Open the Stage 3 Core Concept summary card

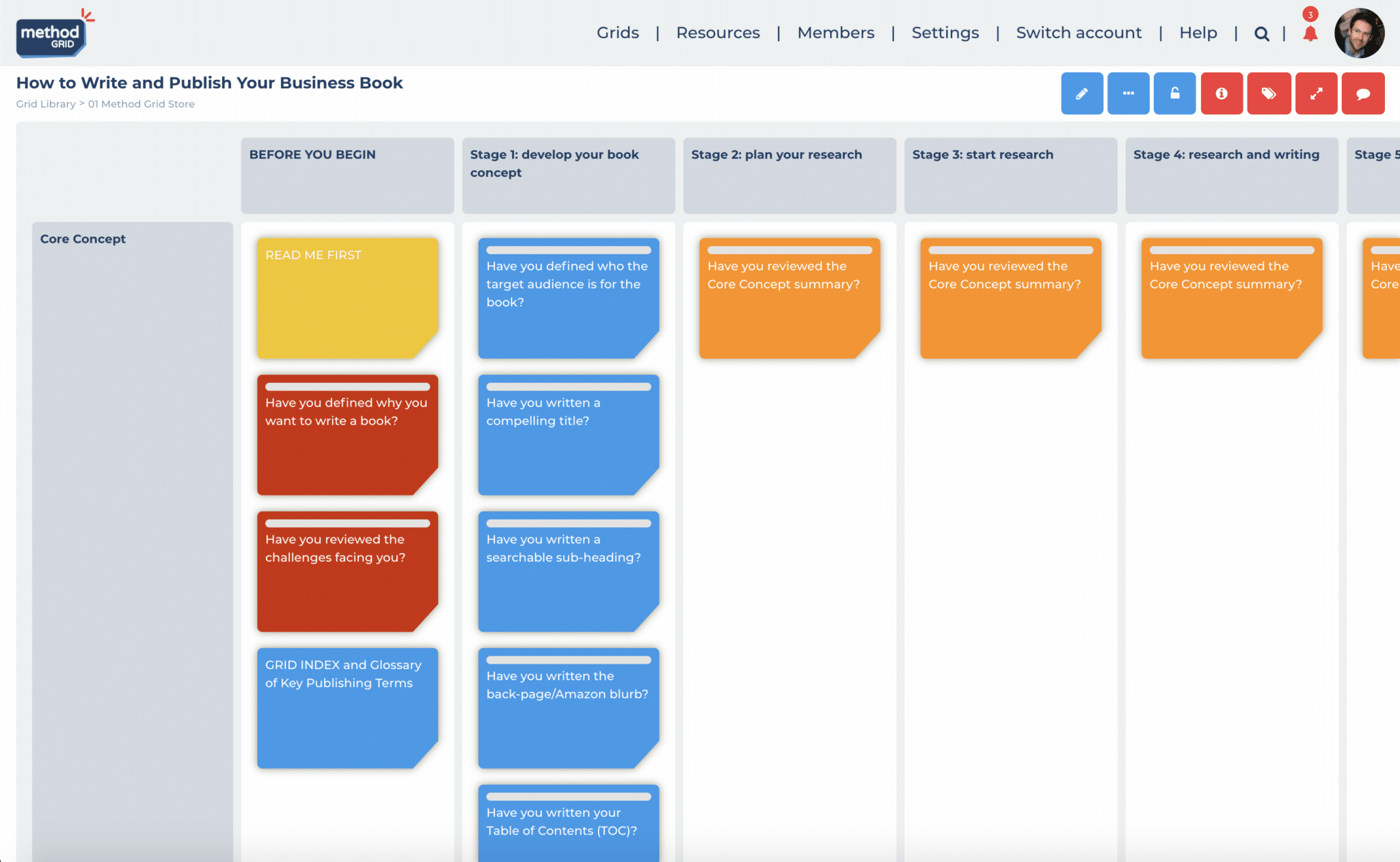(x=1010, y=298)
